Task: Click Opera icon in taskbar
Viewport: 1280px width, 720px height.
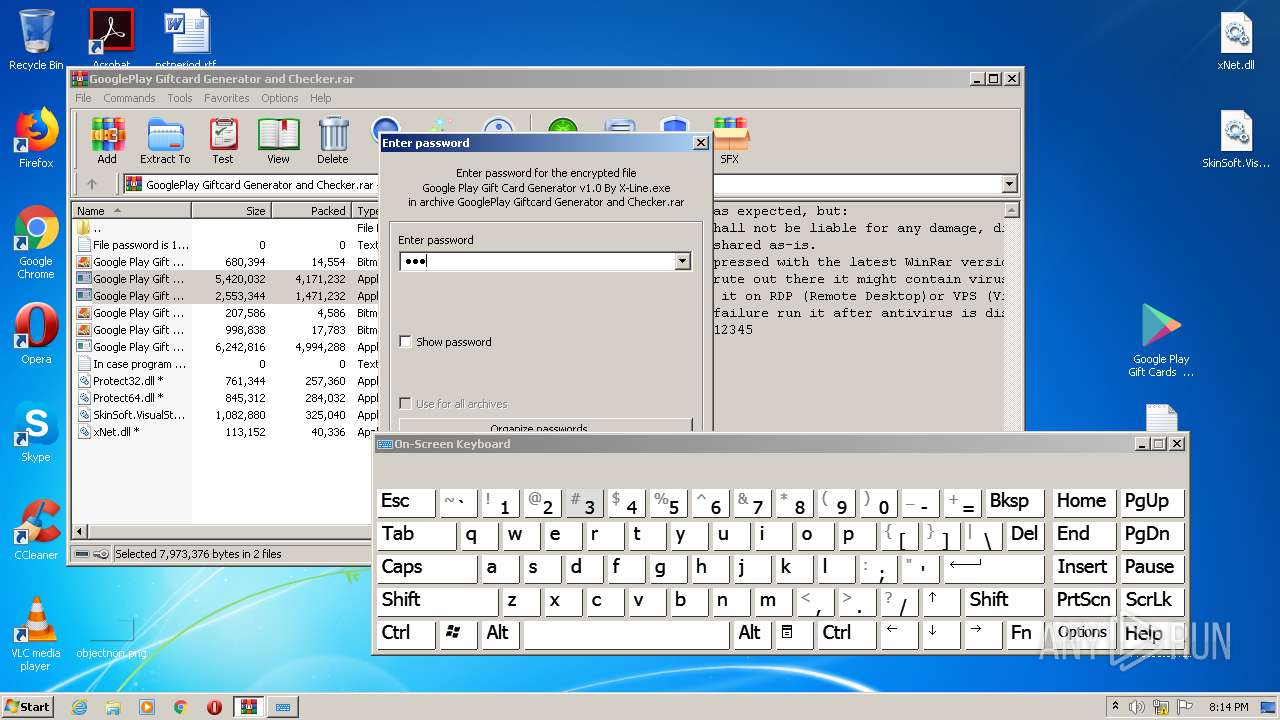Action: (x=214, y=707)
